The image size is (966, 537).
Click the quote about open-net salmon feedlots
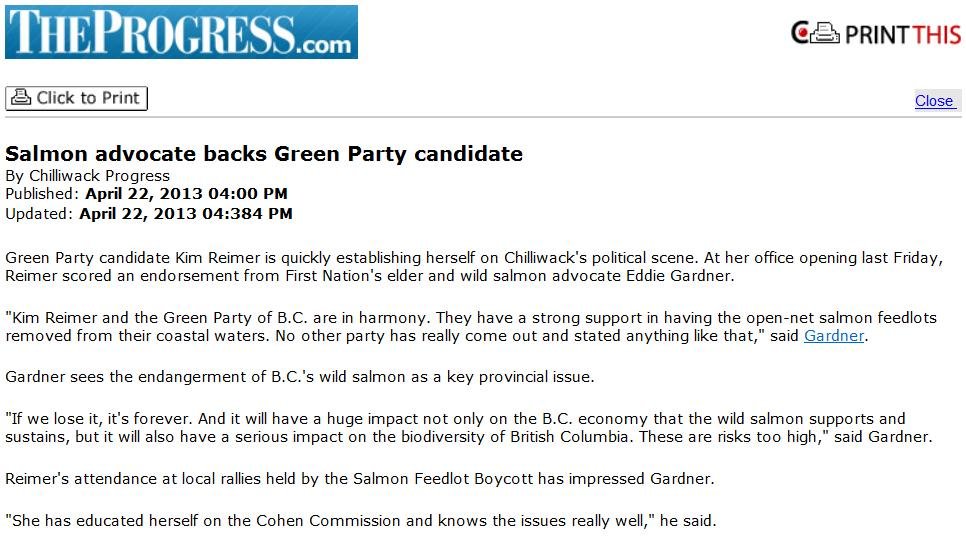[471, 327]
